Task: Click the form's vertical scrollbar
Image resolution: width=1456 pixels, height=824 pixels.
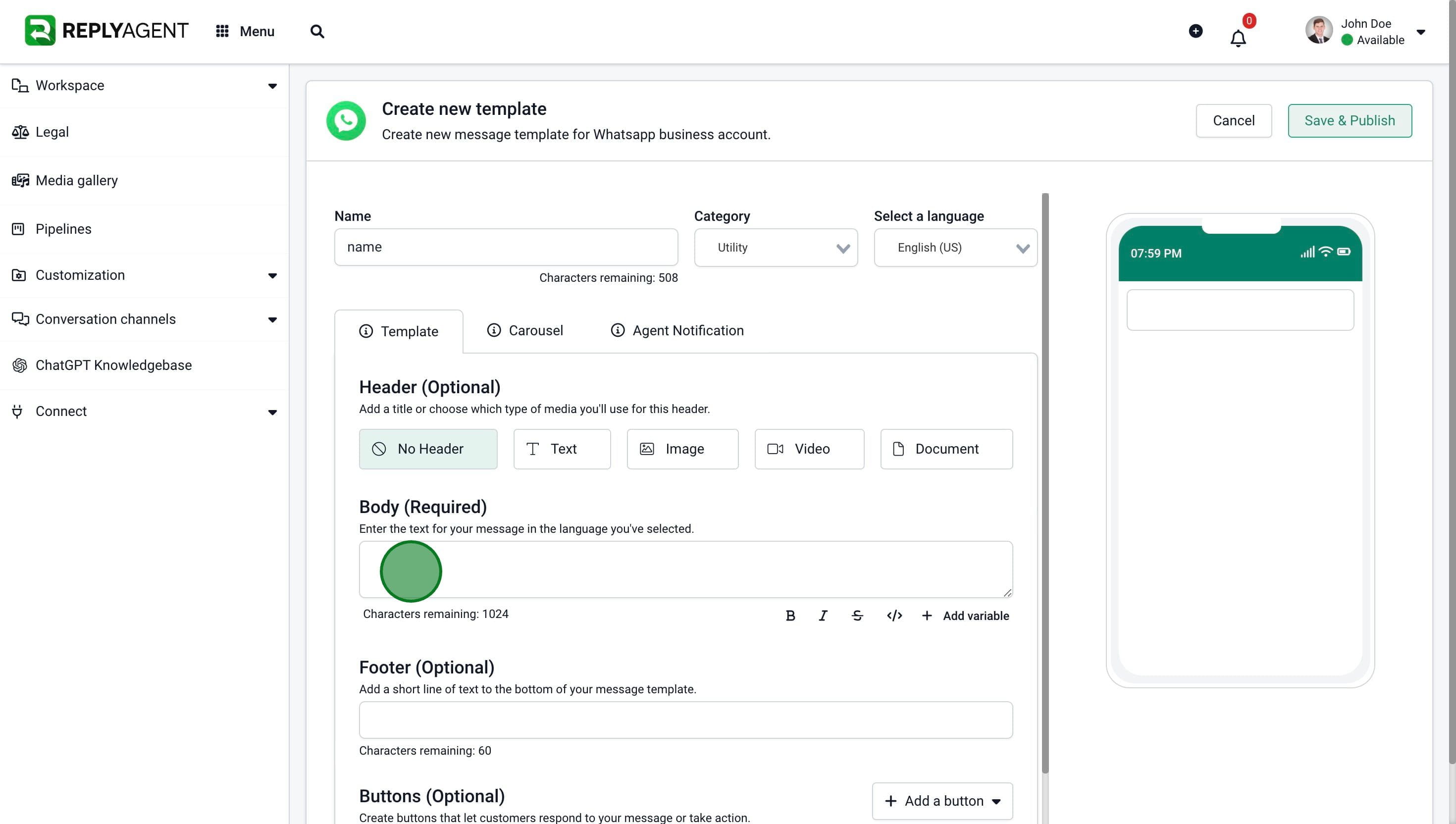Action: [1044, 483]
